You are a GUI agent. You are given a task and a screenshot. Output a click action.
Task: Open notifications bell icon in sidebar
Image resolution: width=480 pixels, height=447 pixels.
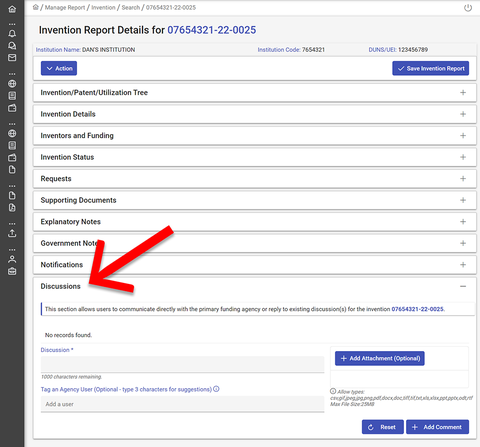tap(12, 33)
